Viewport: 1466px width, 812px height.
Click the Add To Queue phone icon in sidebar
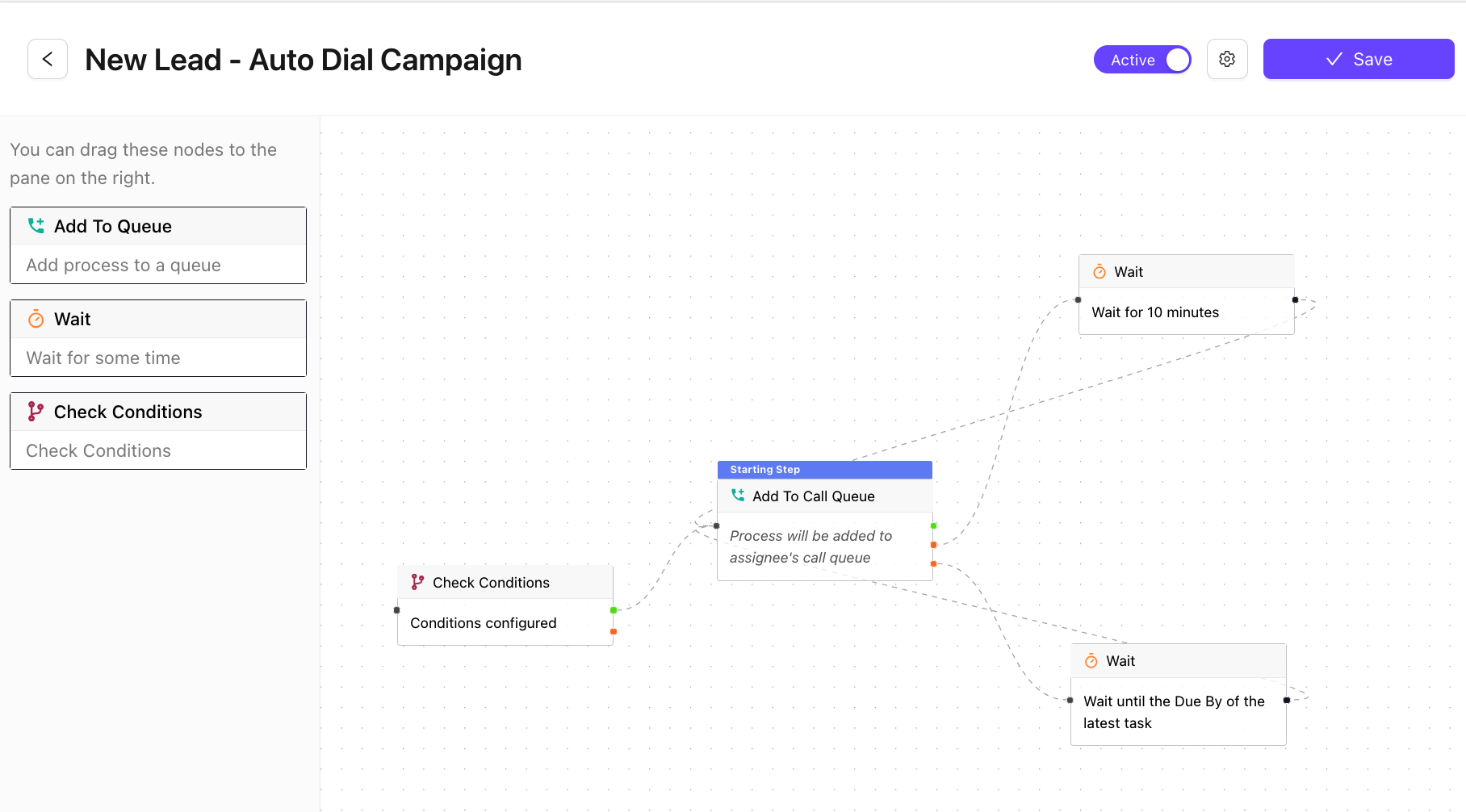click(36, 226)
